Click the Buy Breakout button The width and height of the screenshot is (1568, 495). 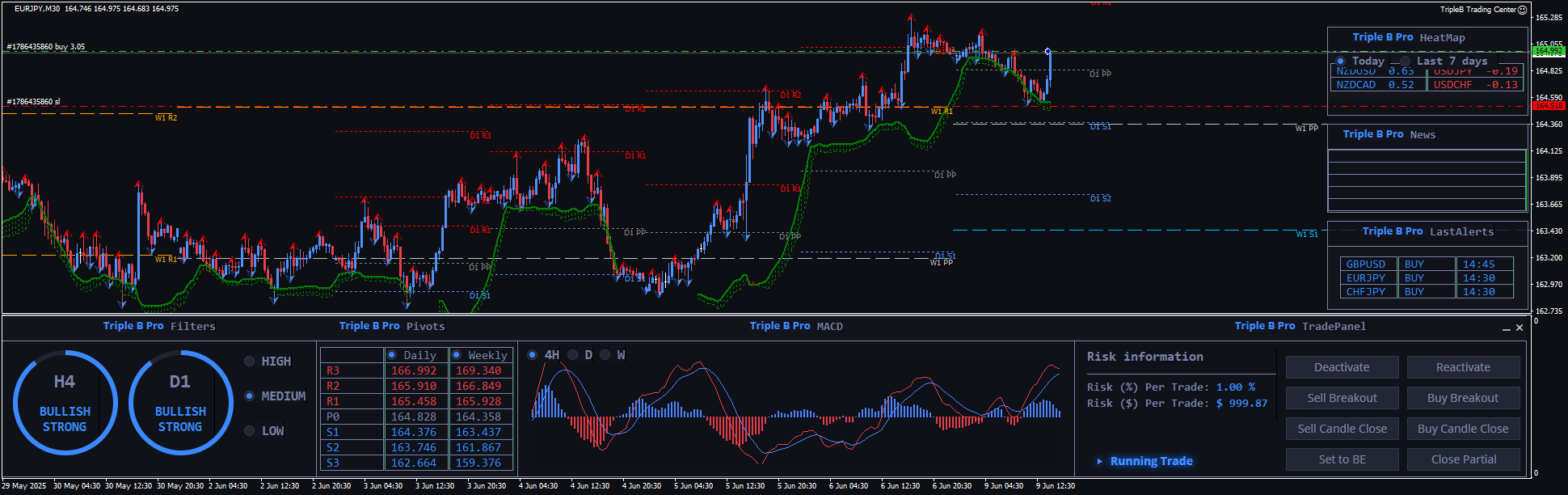click(x=1462, y=398)
